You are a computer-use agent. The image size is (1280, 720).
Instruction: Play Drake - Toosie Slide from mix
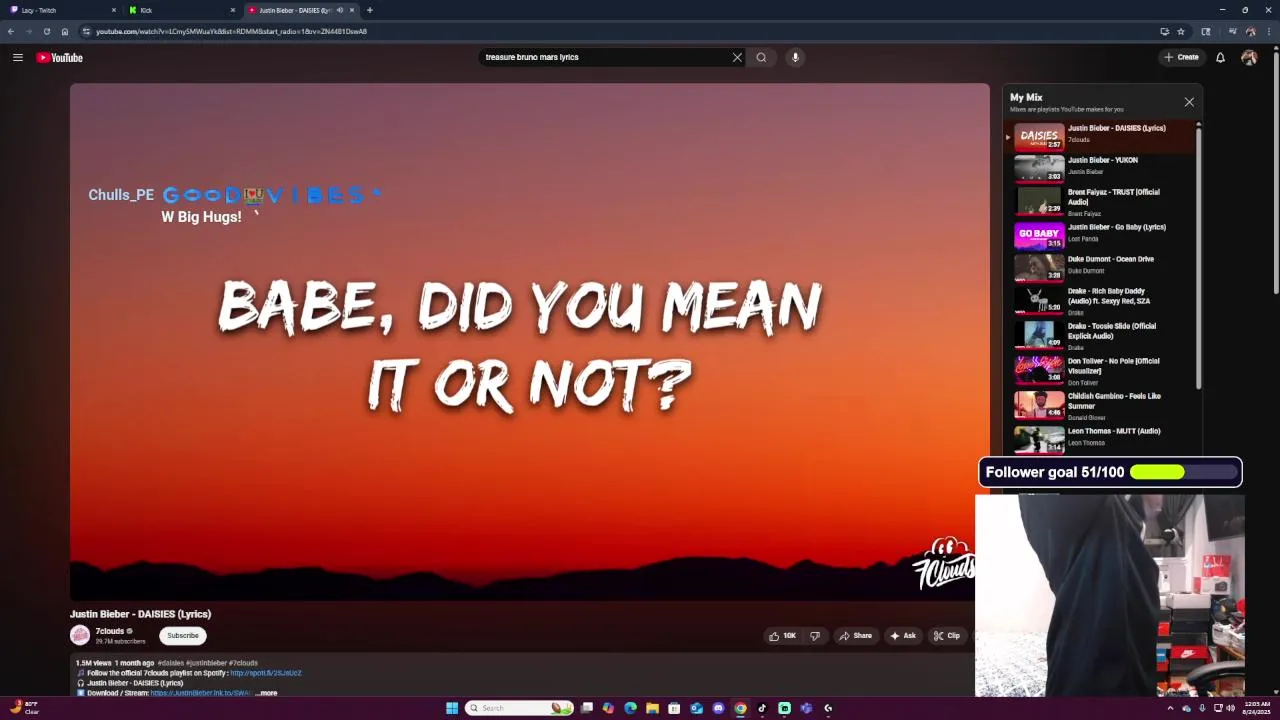(x=1100, y=335)
